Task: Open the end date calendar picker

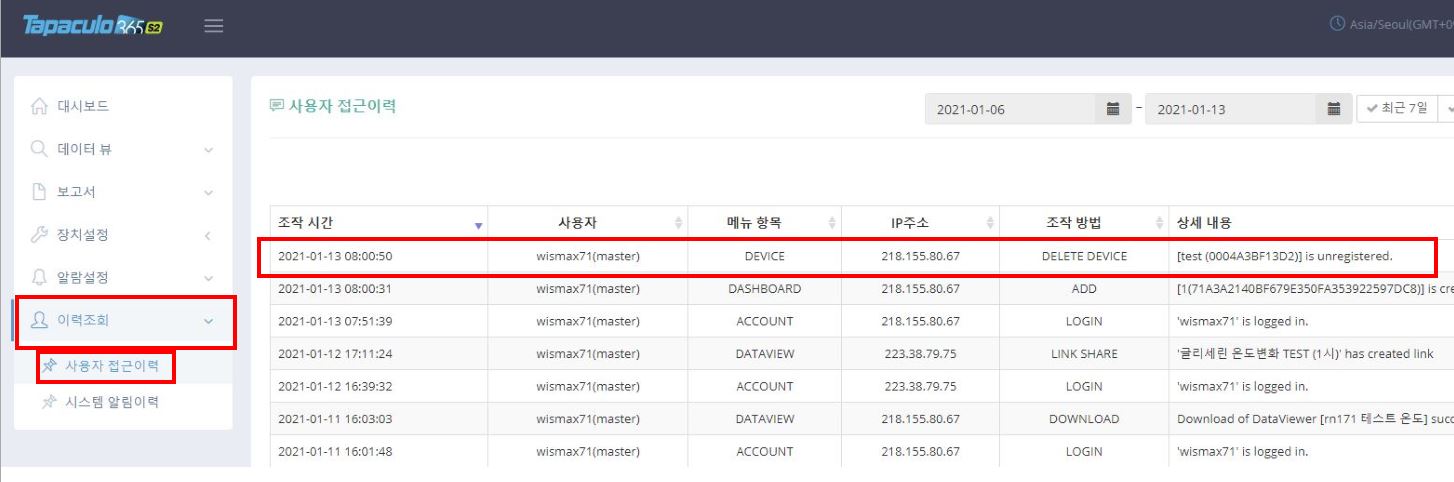Action: pos(1333,109)
